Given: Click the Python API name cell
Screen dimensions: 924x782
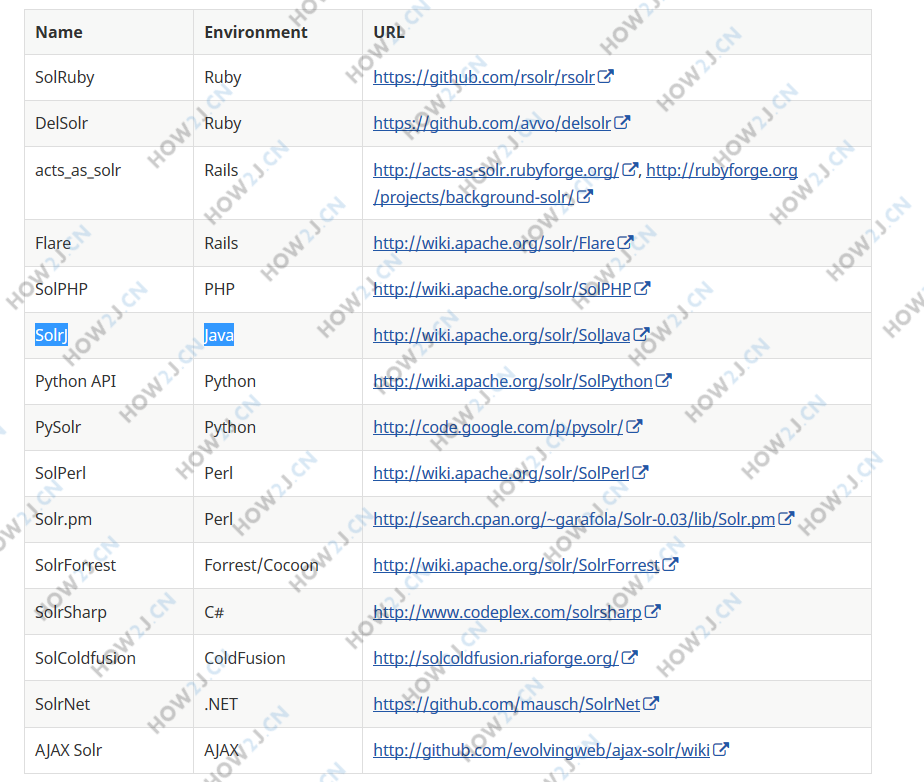Looking at the screenshot, I should 108,381.
